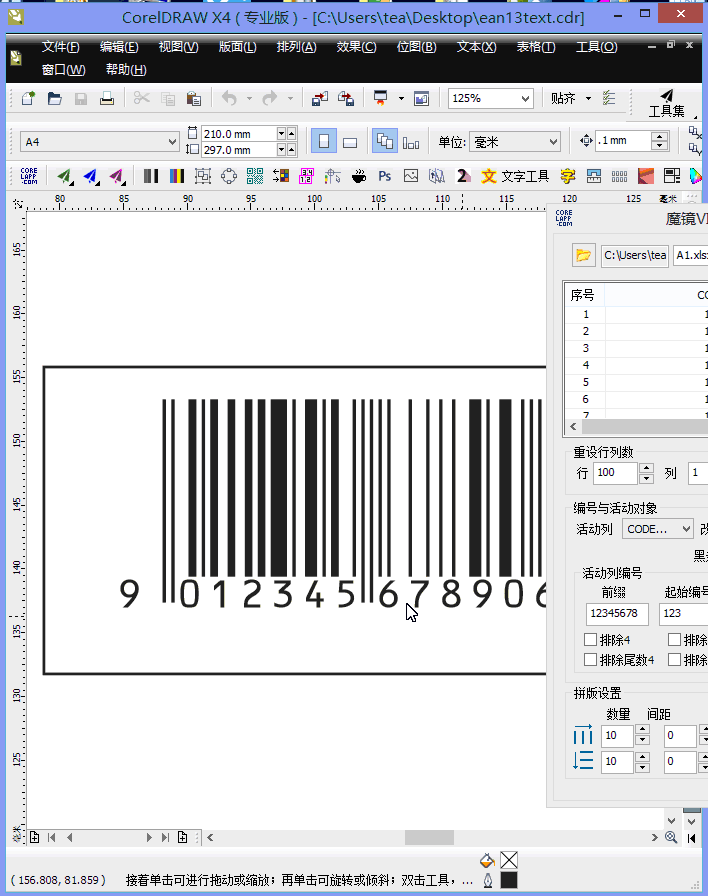Toggle the 排除尾数4 checkbox
708x896 pixels.
tap(591, 659)
